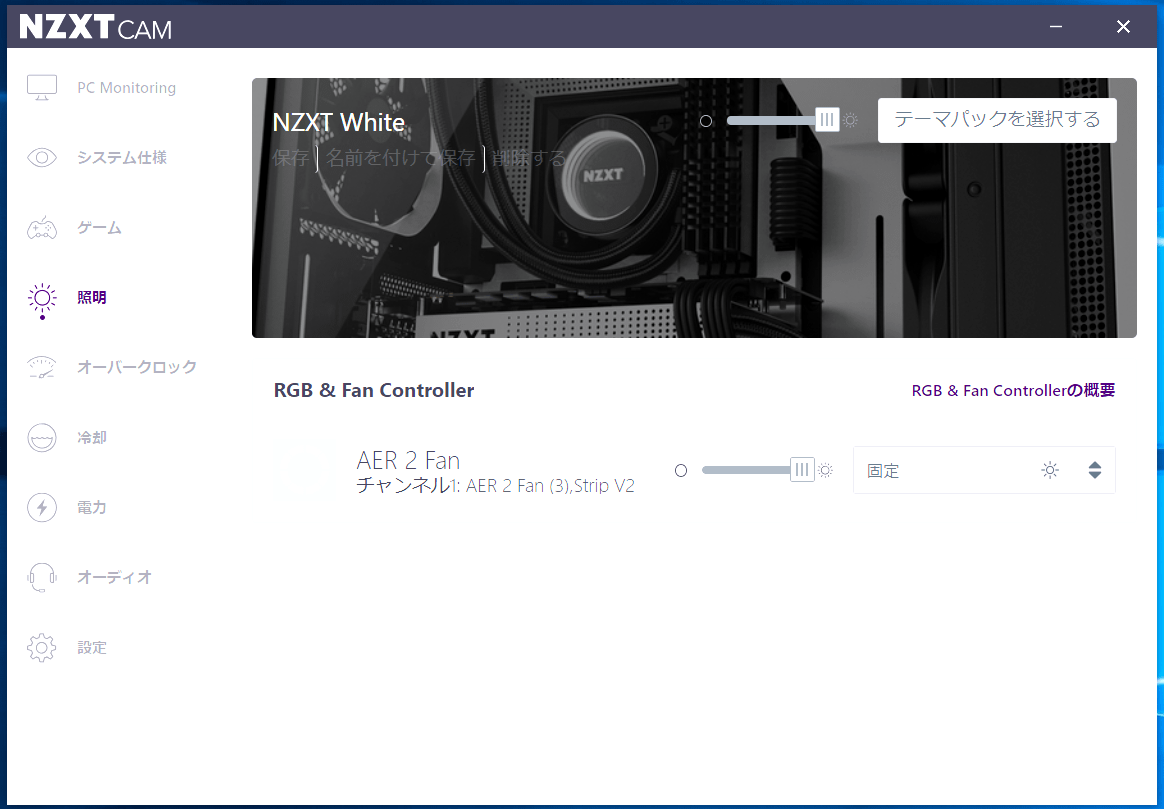
Task: Click the RGB & Fan Controller heading
Action: point(373,390)
